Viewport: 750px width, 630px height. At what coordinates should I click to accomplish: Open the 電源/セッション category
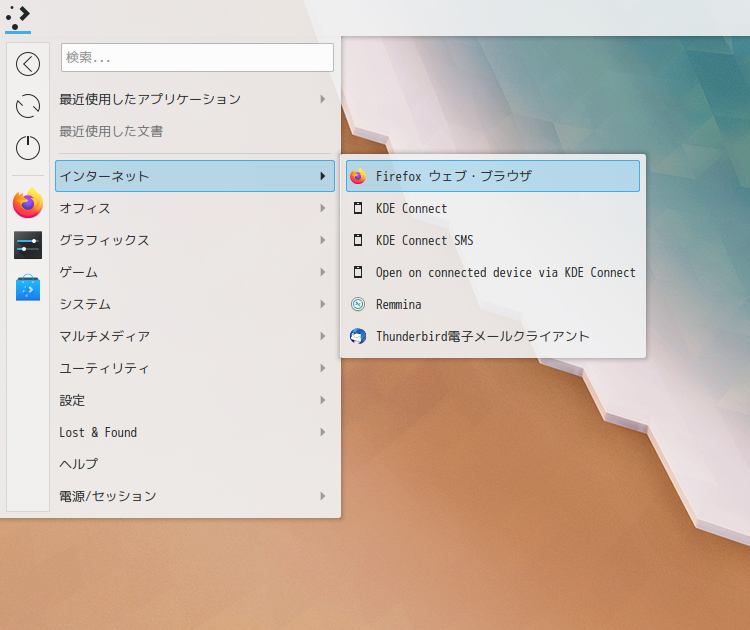click(194, 496)
